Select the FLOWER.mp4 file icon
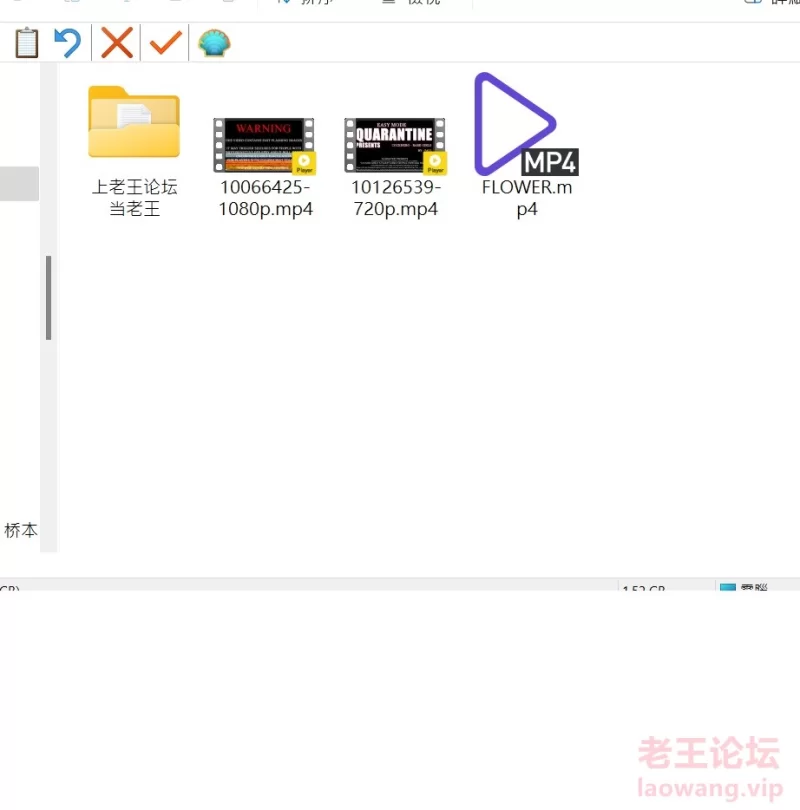 coord(526,124)
